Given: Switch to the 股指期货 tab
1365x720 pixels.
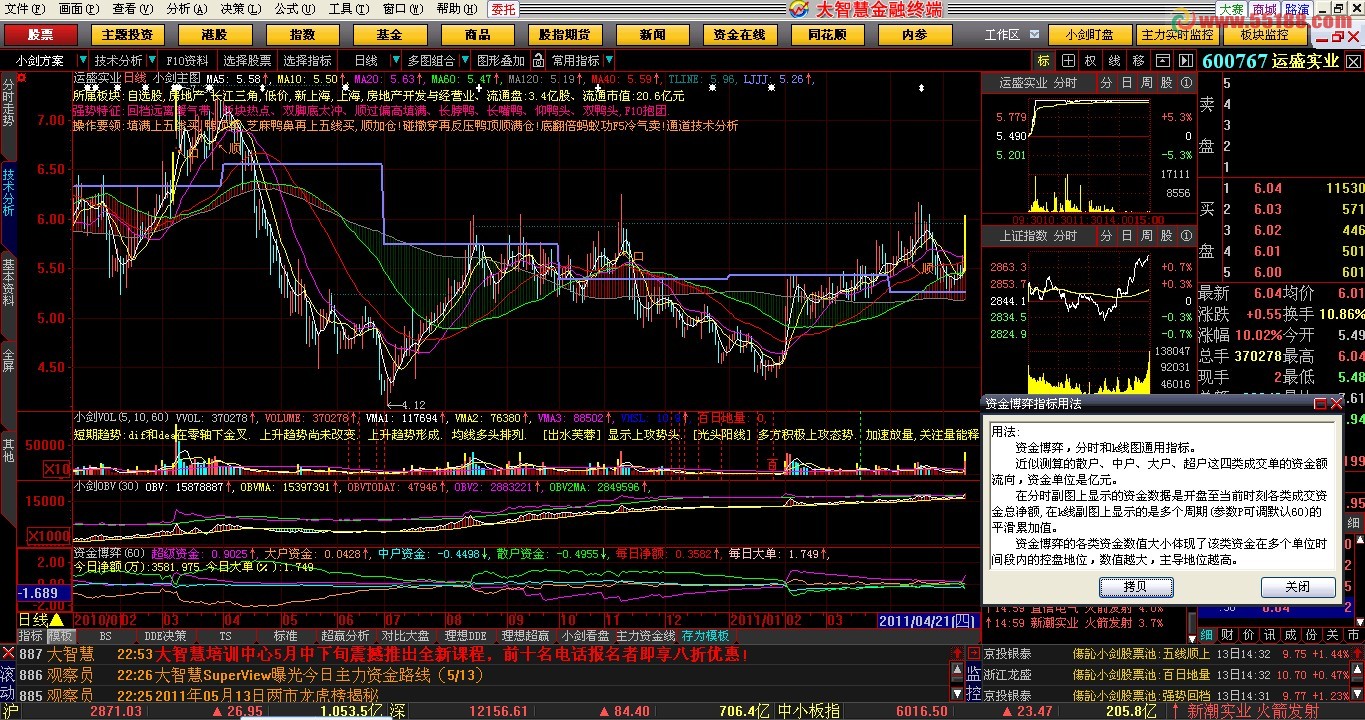Looking at the screenshot, I should 565,35.
